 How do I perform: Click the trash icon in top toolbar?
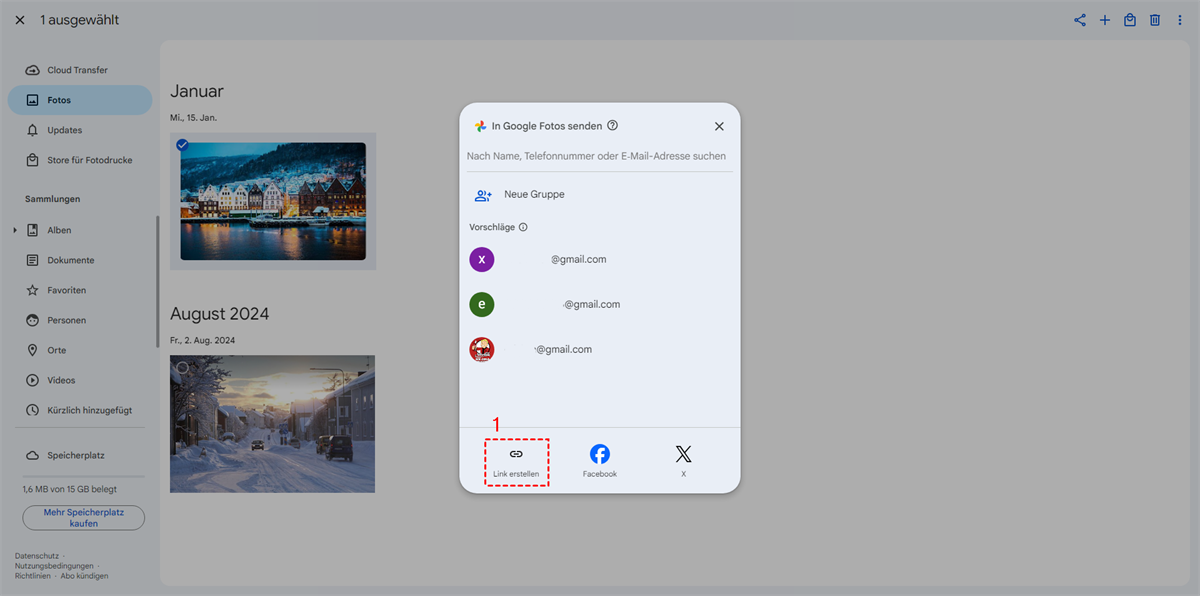pos(1155,20)
